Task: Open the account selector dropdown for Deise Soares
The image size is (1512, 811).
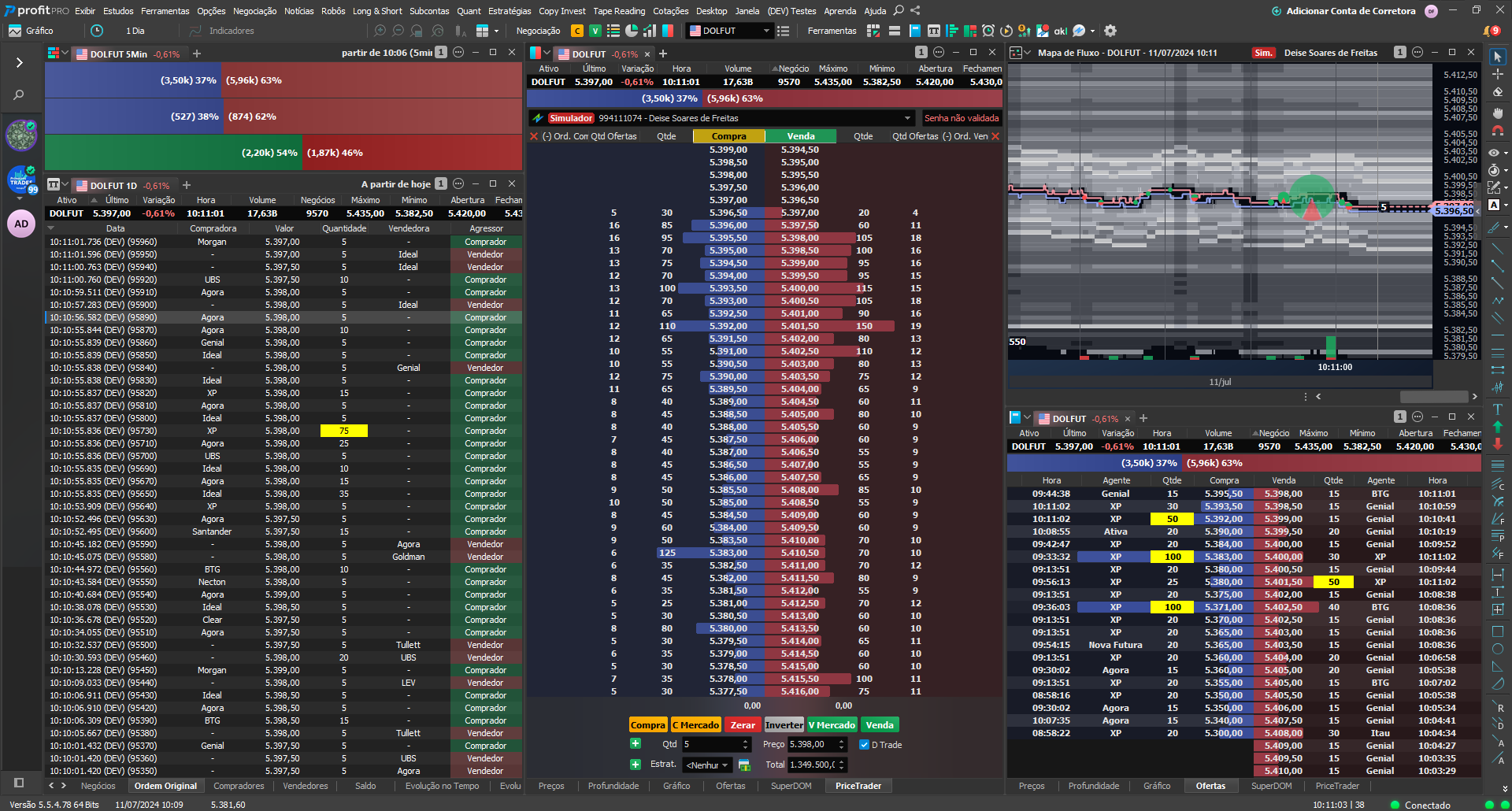Action: pyautogui.click(x=907, y=118)
